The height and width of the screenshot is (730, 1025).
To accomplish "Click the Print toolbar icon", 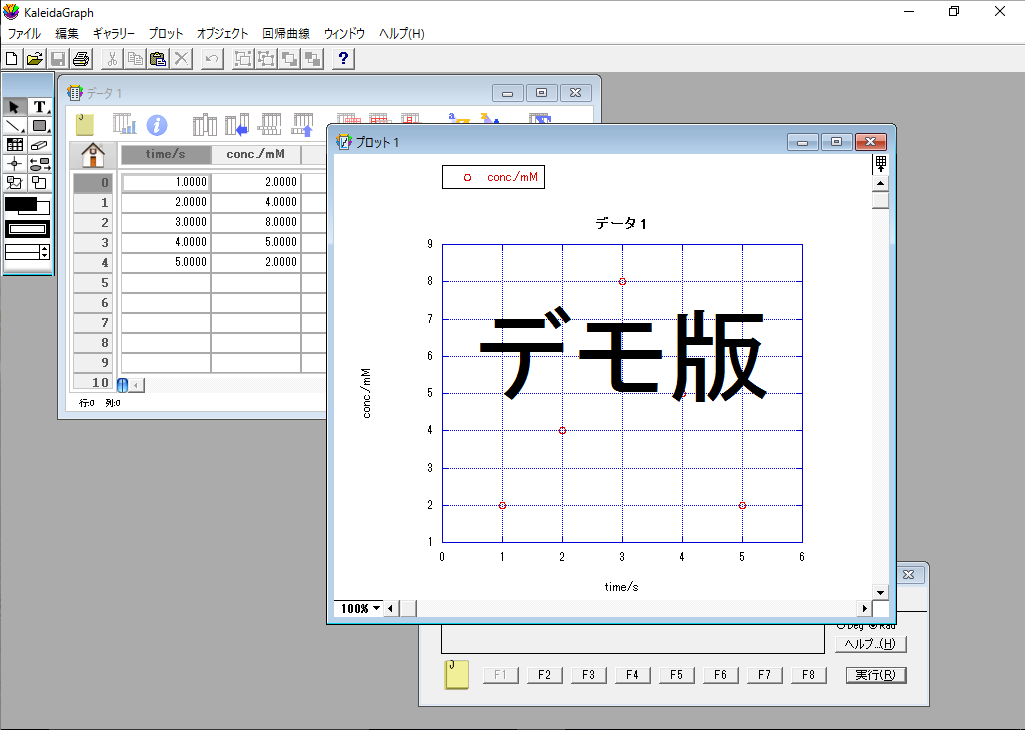I will 81,59.
